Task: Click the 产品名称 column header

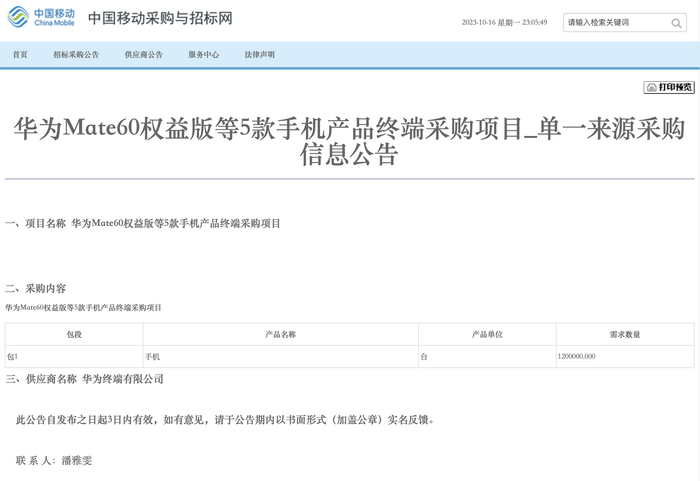Action: click(281, 335)
